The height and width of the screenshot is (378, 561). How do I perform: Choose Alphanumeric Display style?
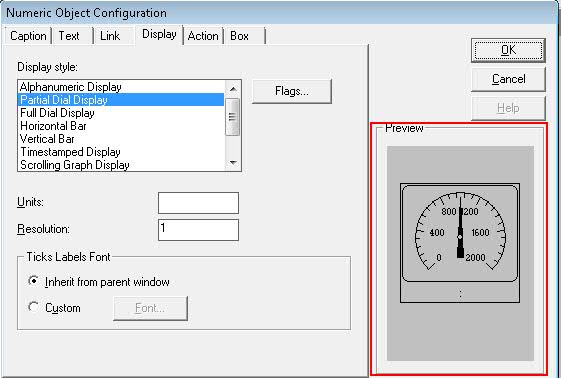coord(121,87)
